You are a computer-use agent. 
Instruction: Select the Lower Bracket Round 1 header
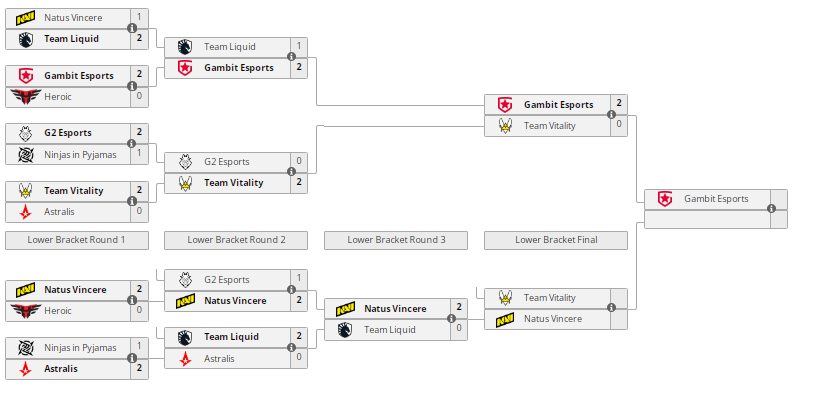[x=76, y=240]
